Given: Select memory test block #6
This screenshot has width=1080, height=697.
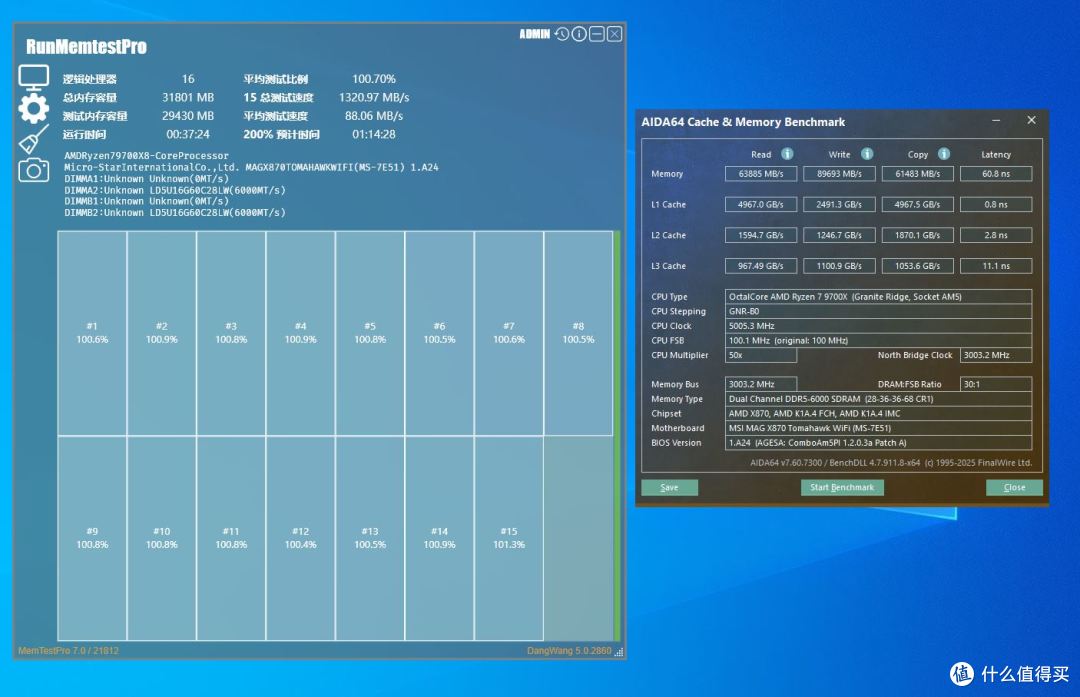Looking at the screenshot, I should click(439, 333).
